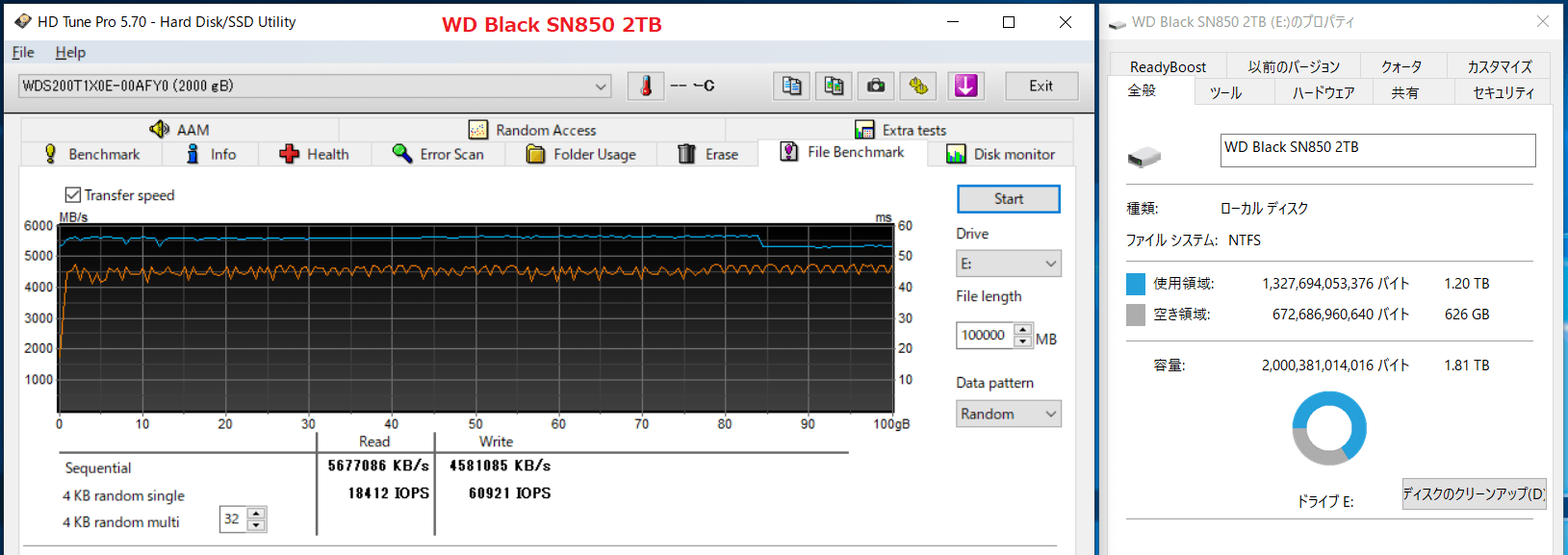Click the Sequential row label
The image size is (1568, 555).
click(98, 468)
